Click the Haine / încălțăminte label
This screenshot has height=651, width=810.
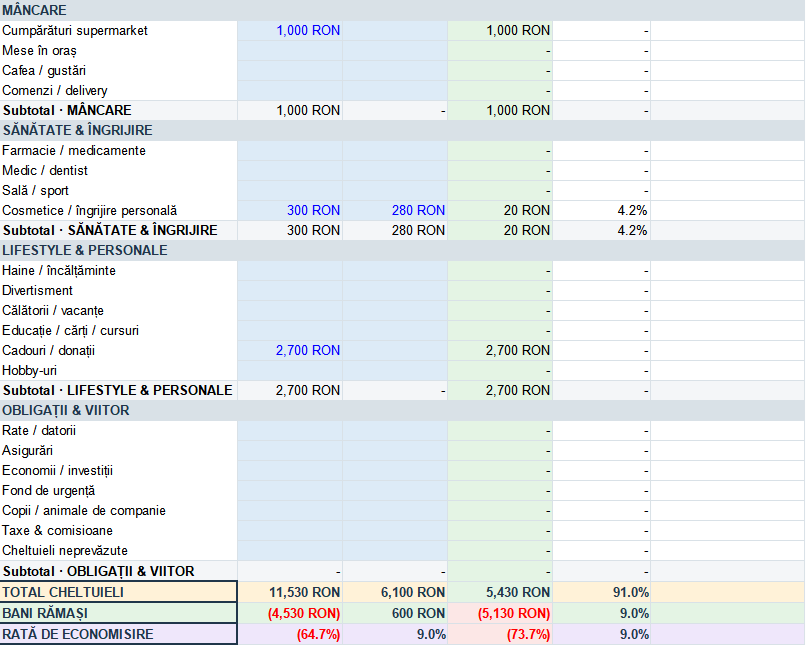(x=59, y=271)
